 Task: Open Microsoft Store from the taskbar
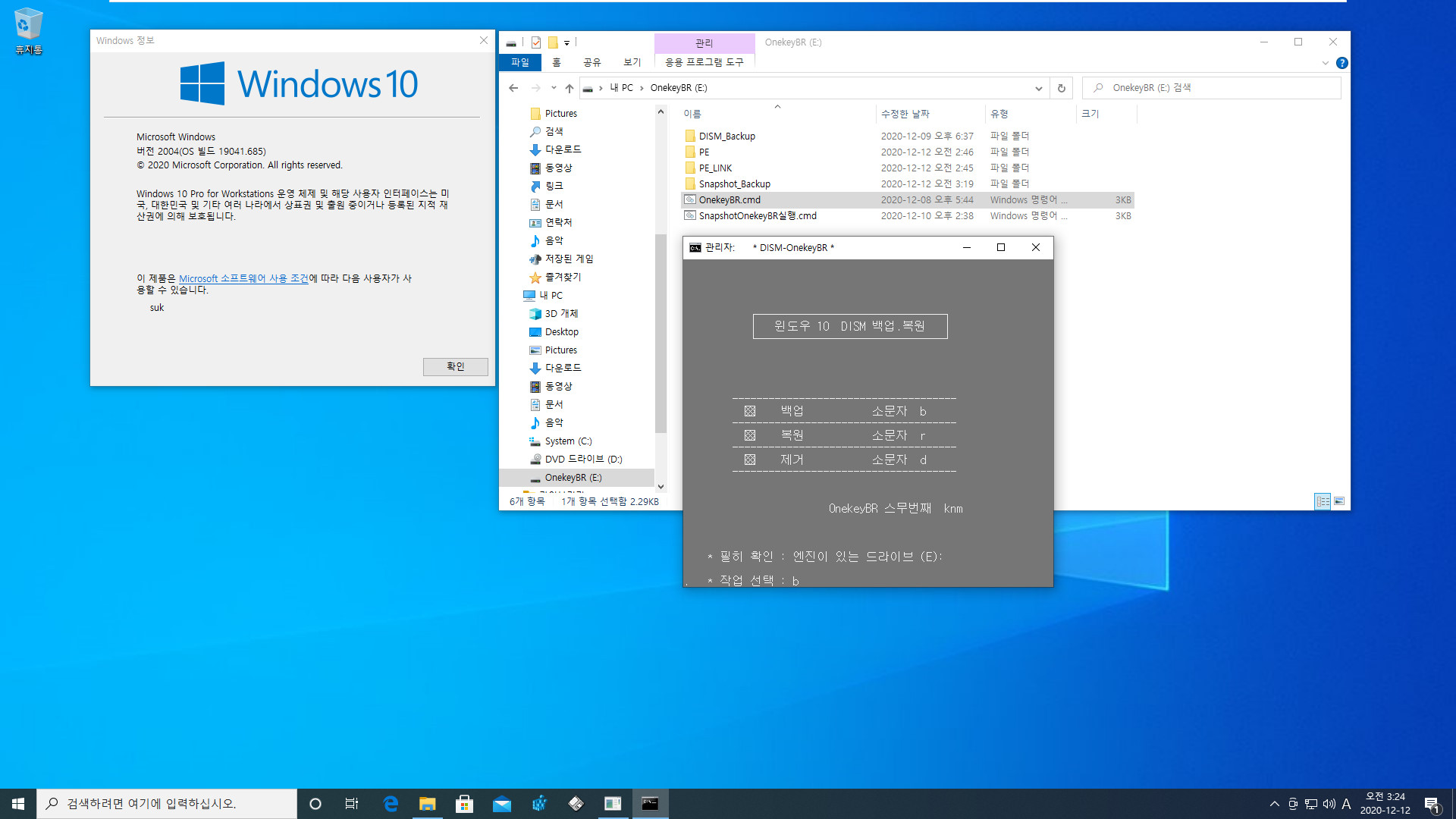(464, 804)
